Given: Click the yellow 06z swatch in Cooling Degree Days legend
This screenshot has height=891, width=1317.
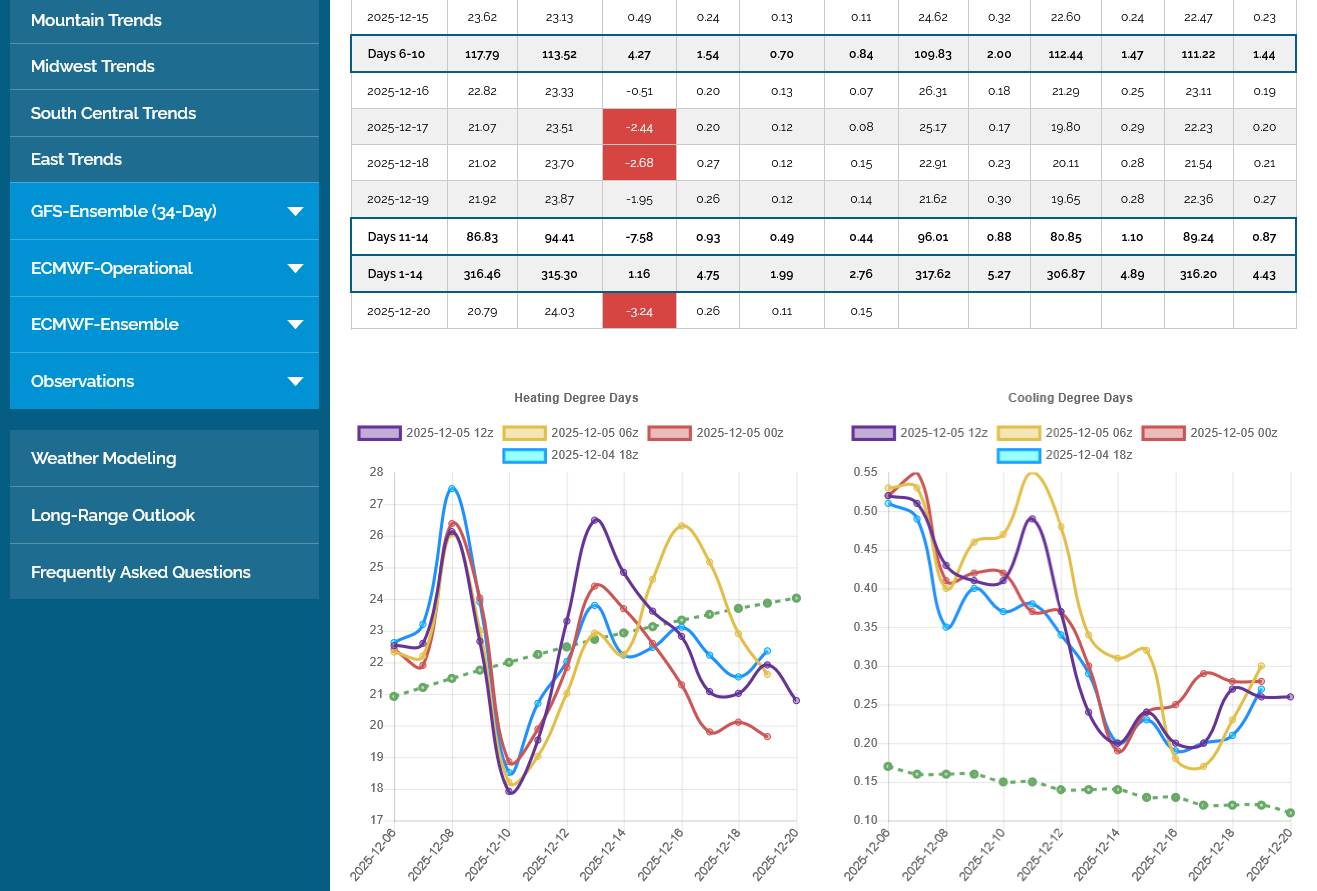Looking at the screenshot, I should tap(1018, 433).
